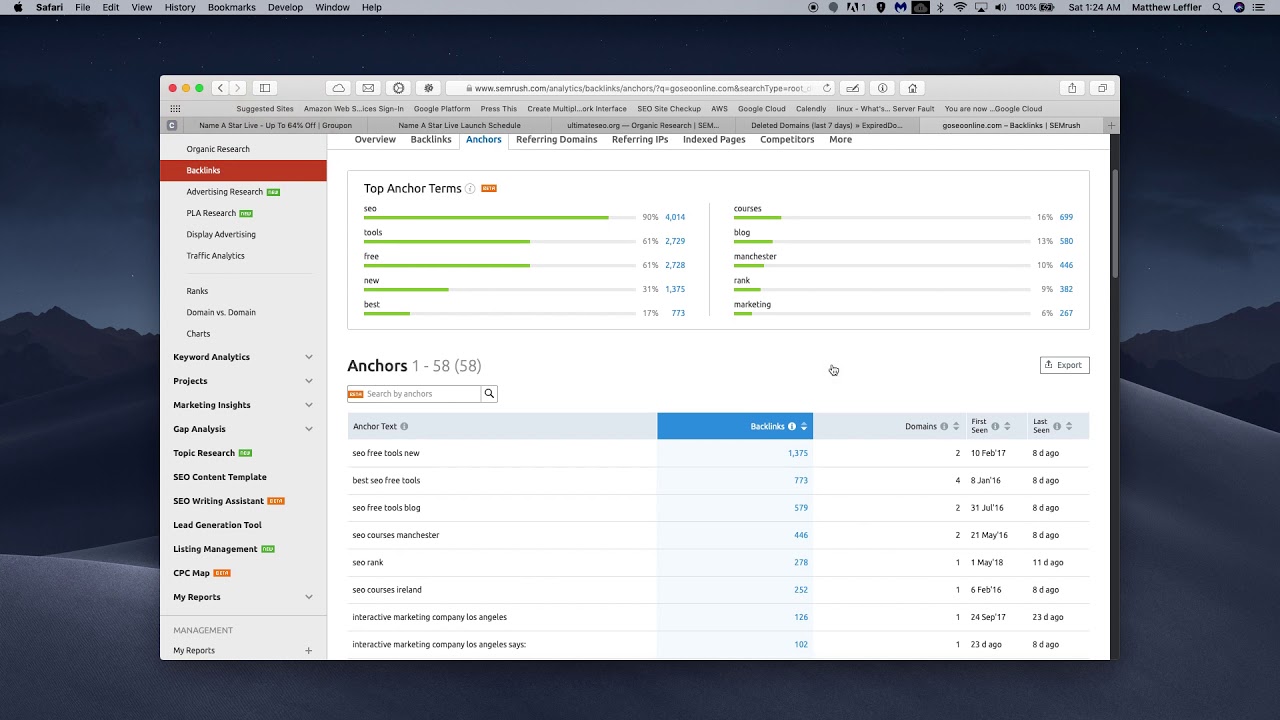Open the Wi-Fi status menu
The image size is (1280, 720).
coord(960,7)
